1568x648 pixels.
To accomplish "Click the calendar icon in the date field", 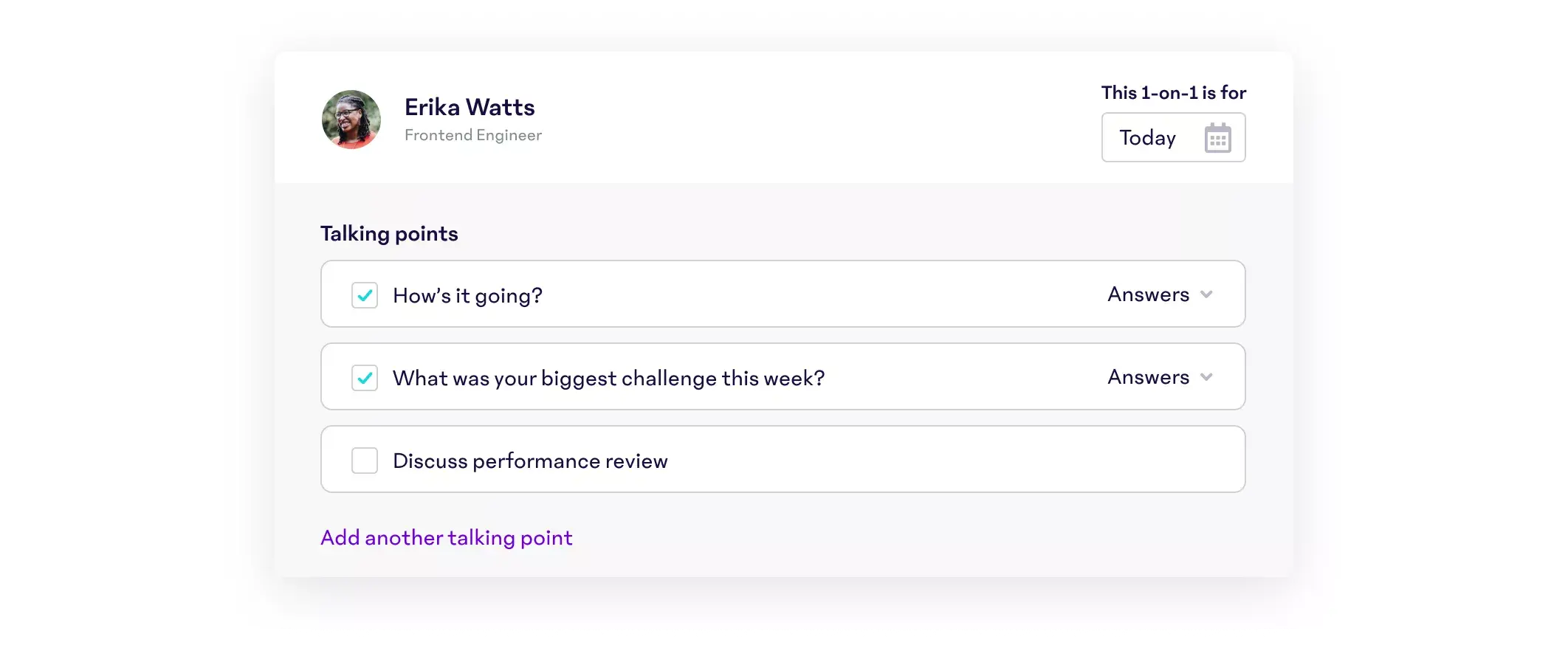I will pyautogui.click(x=1217, y=138).
